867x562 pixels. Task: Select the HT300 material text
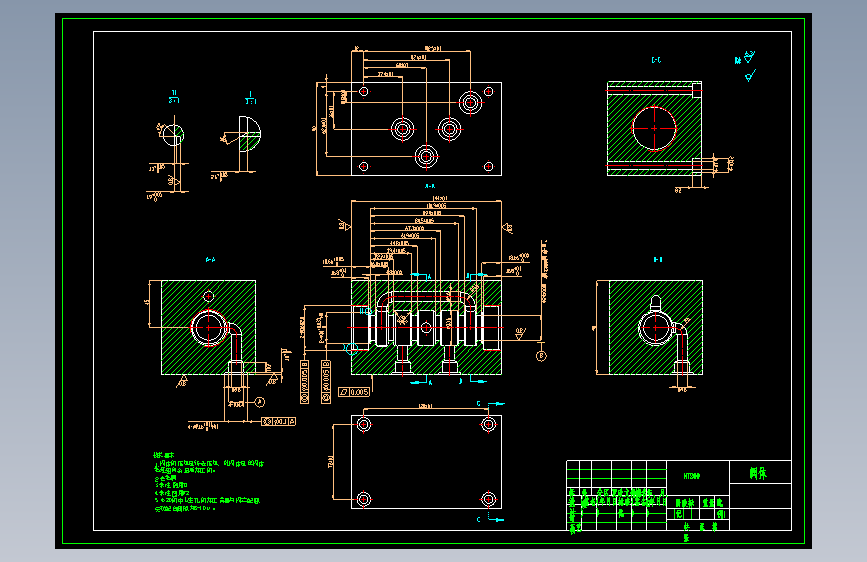(692, 476)
